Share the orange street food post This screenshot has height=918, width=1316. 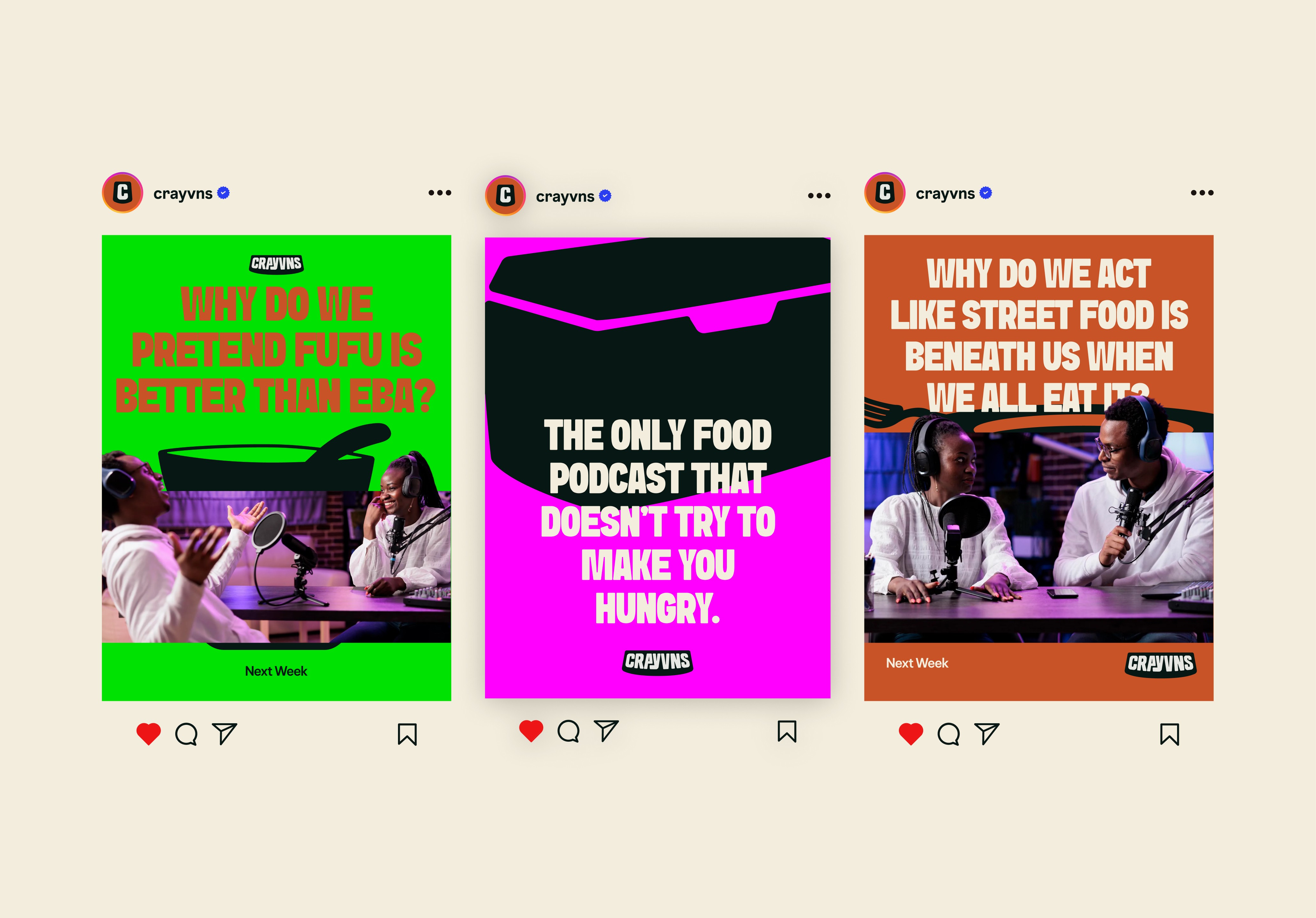point(987,733)
